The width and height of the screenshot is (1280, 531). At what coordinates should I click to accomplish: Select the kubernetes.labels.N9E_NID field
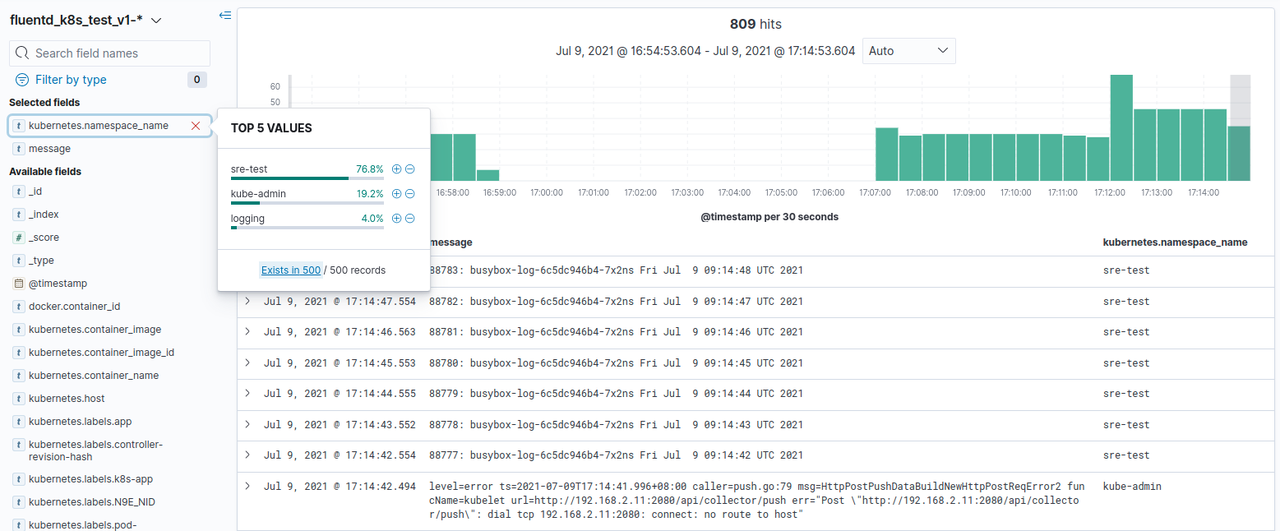pos(94,502)
